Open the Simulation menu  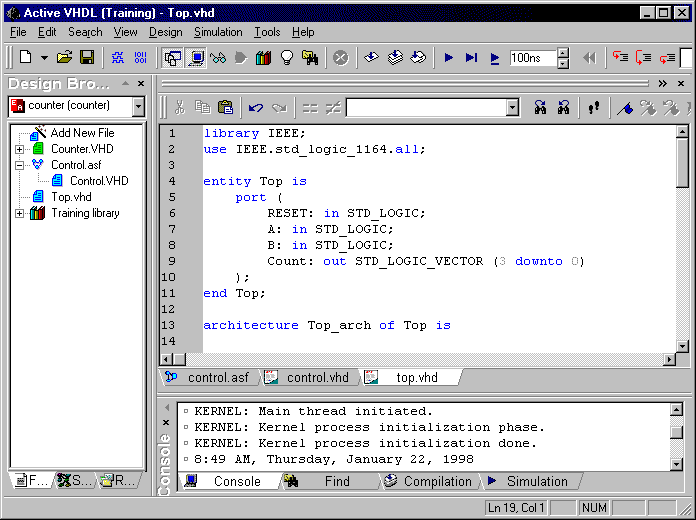(217, 32)
